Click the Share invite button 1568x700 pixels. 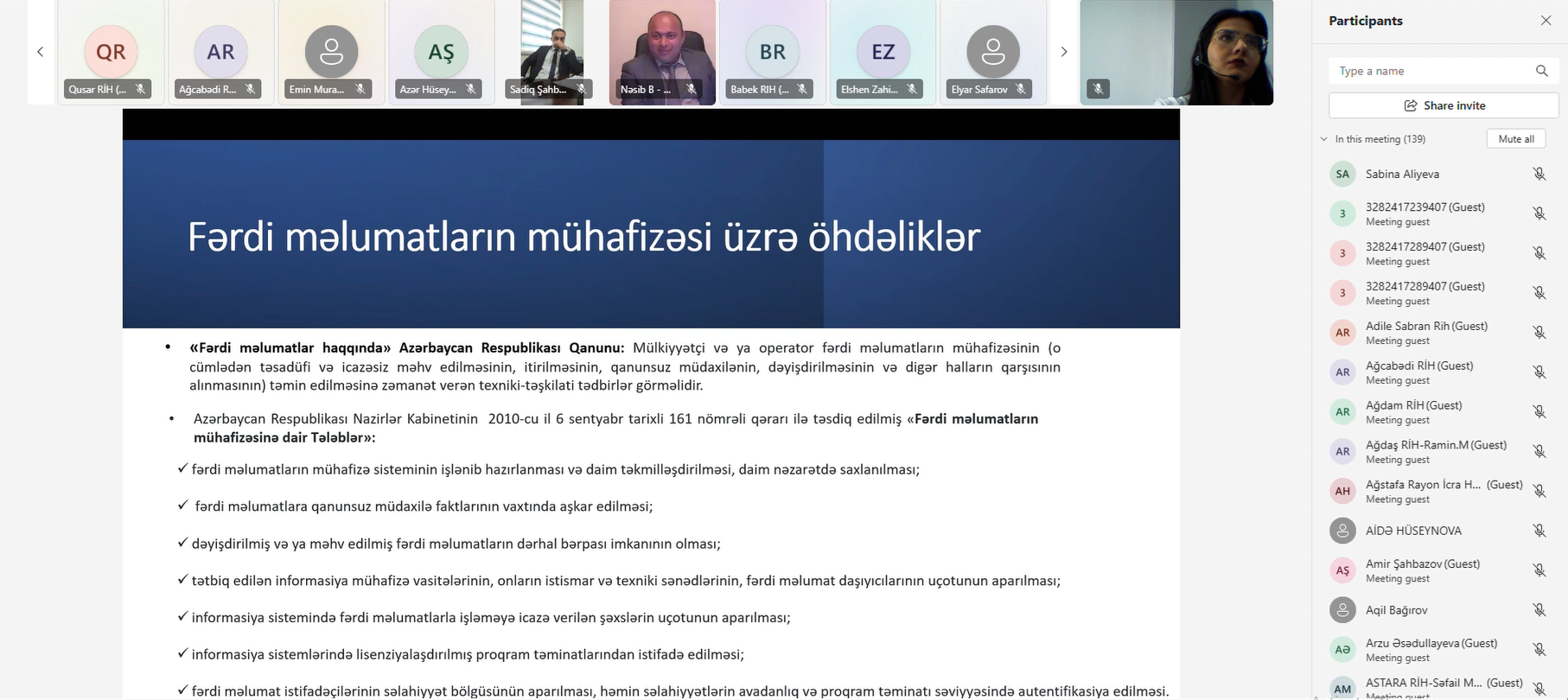click(x=1444, y=105)
